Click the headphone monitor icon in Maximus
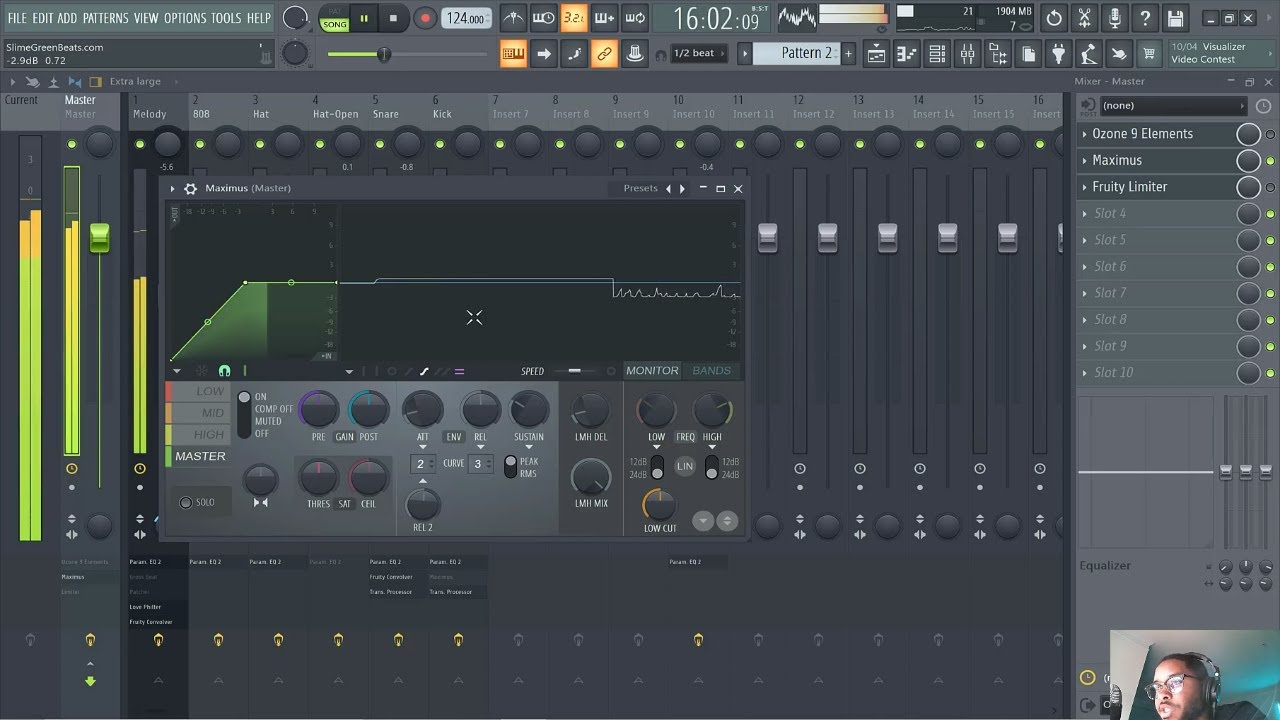 coord(224,371)
